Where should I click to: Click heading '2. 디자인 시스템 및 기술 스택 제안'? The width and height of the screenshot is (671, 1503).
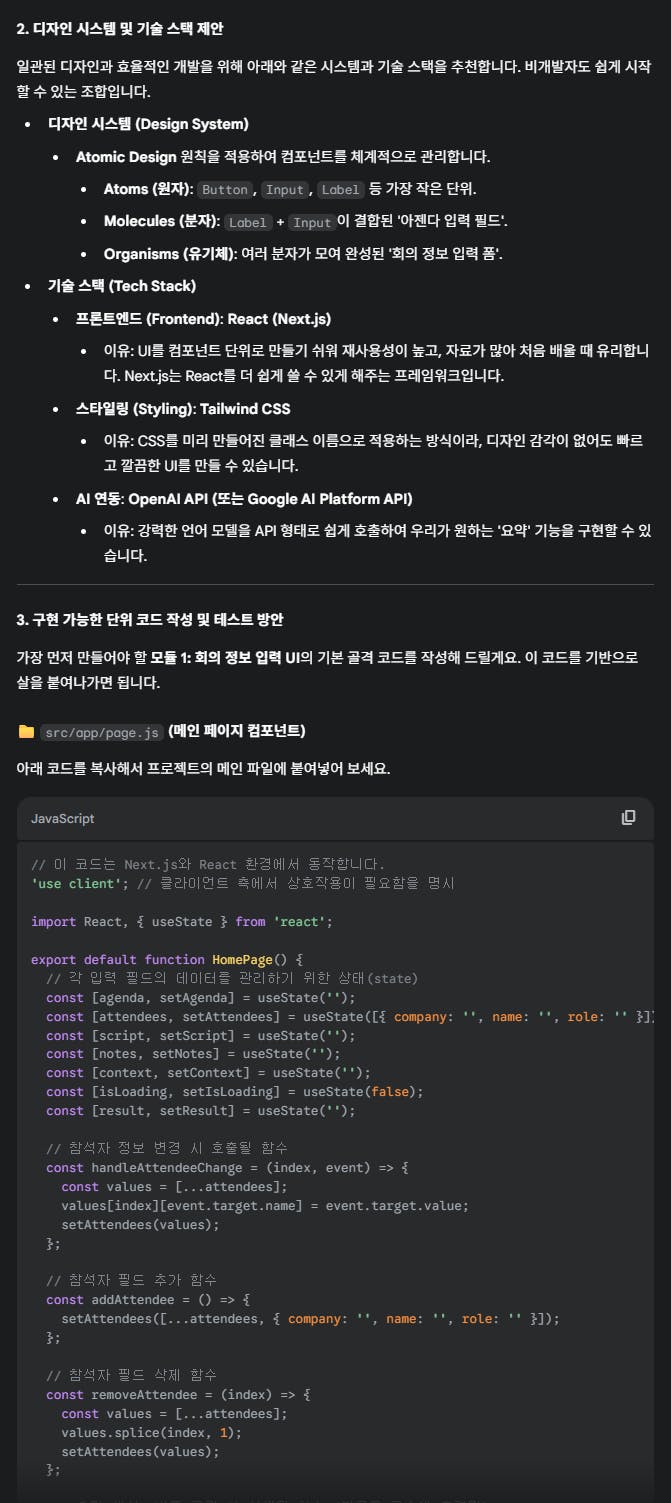pyautogui.click(x=119, y=29)
